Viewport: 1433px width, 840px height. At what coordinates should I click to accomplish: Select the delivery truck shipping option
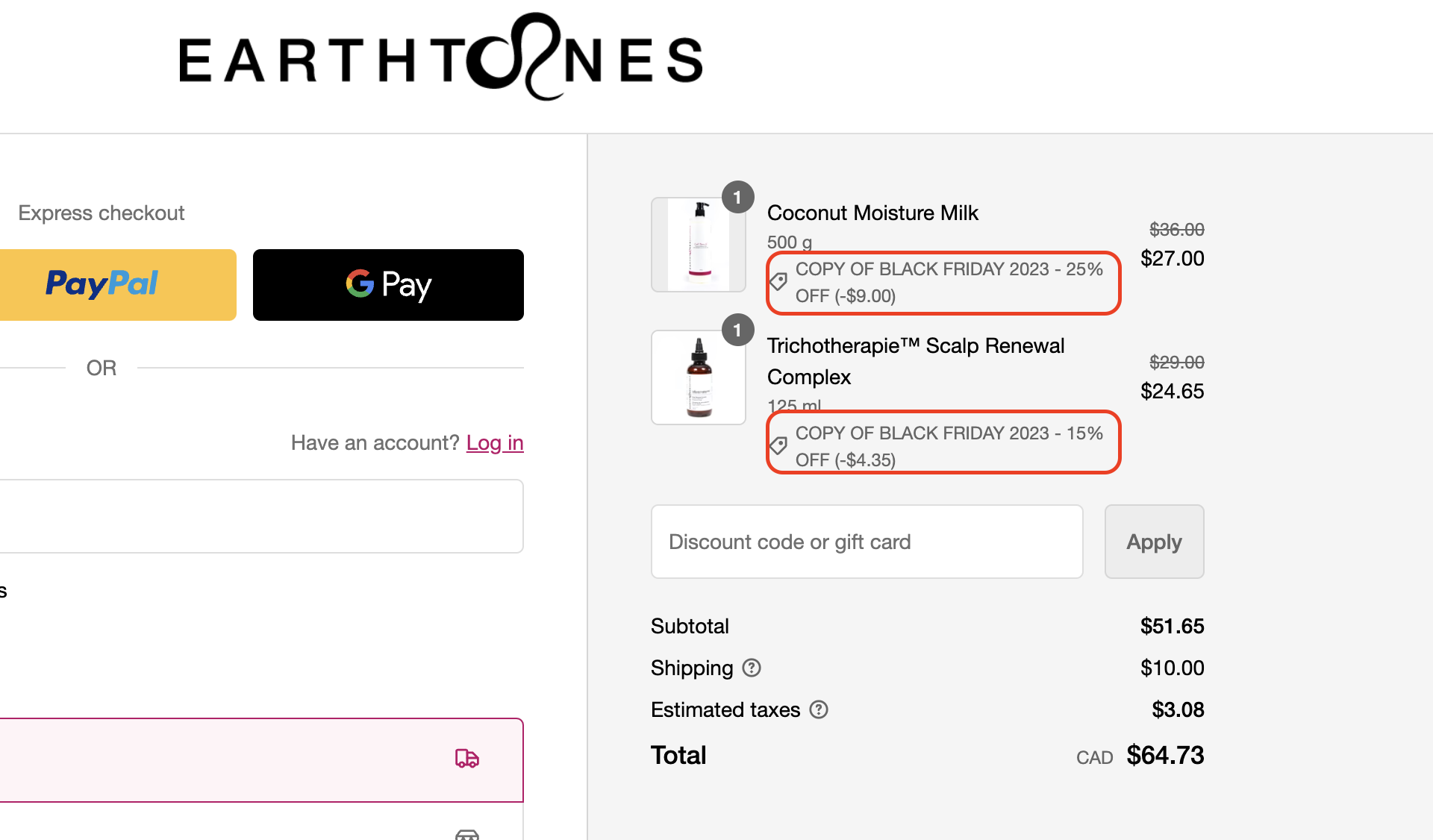click(261, 760)
